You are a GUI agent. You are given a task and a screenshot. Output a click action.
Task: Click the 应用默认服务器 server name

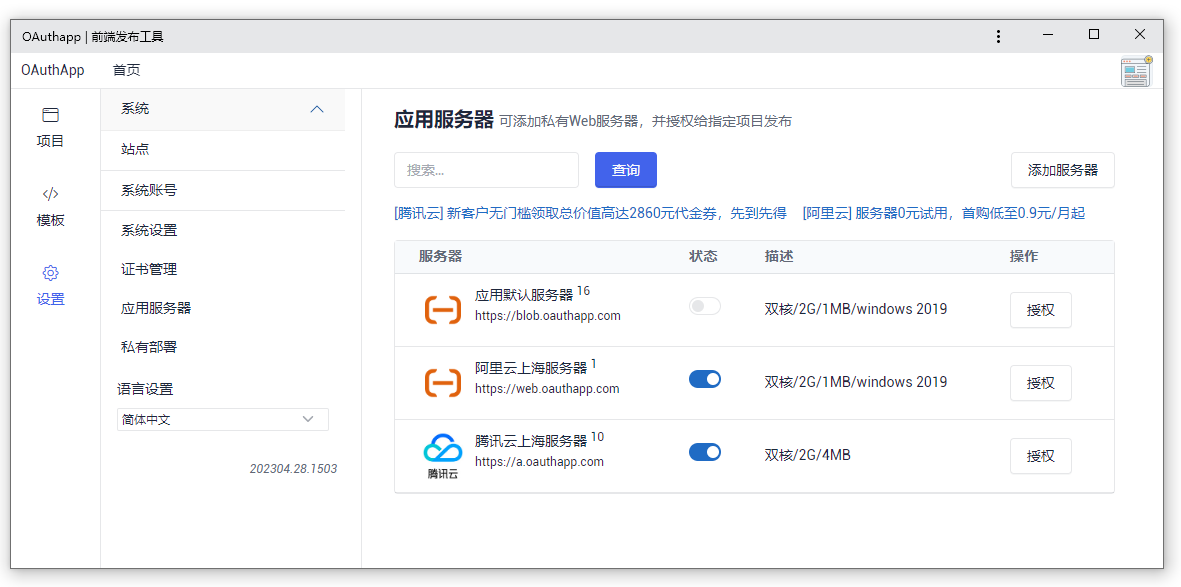coord(524,295)
